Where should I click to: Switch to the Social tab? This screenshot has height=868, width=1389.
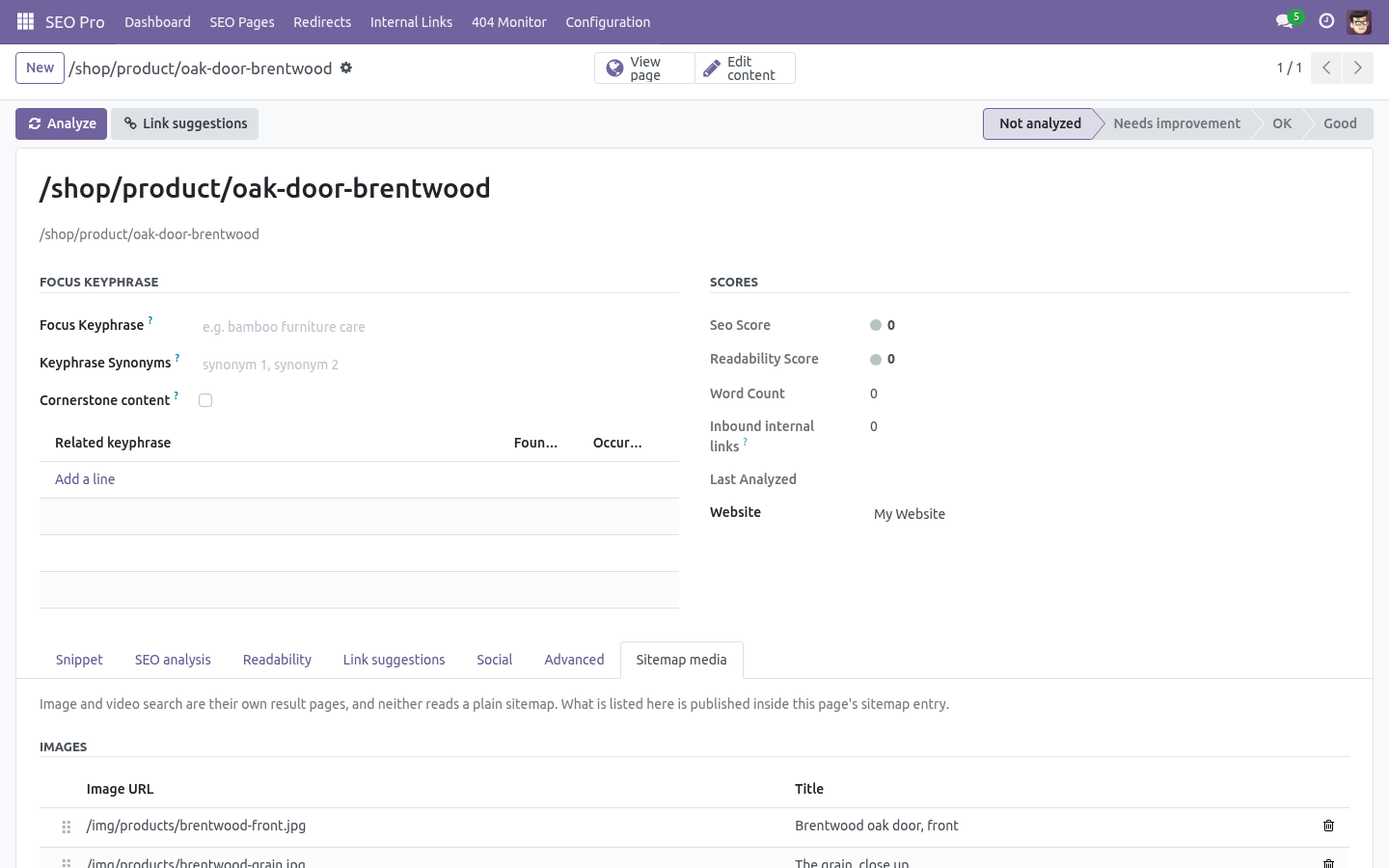(494, 660)
